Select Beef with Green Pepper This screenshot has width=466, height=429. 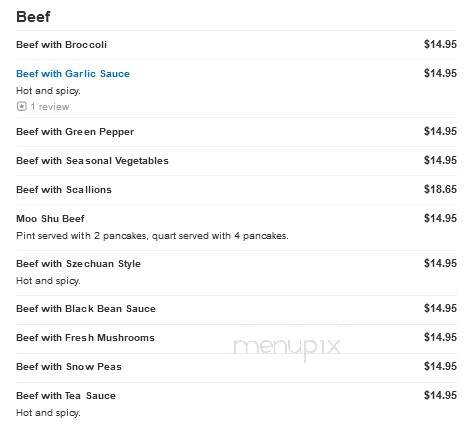click(x=75, y=132)
